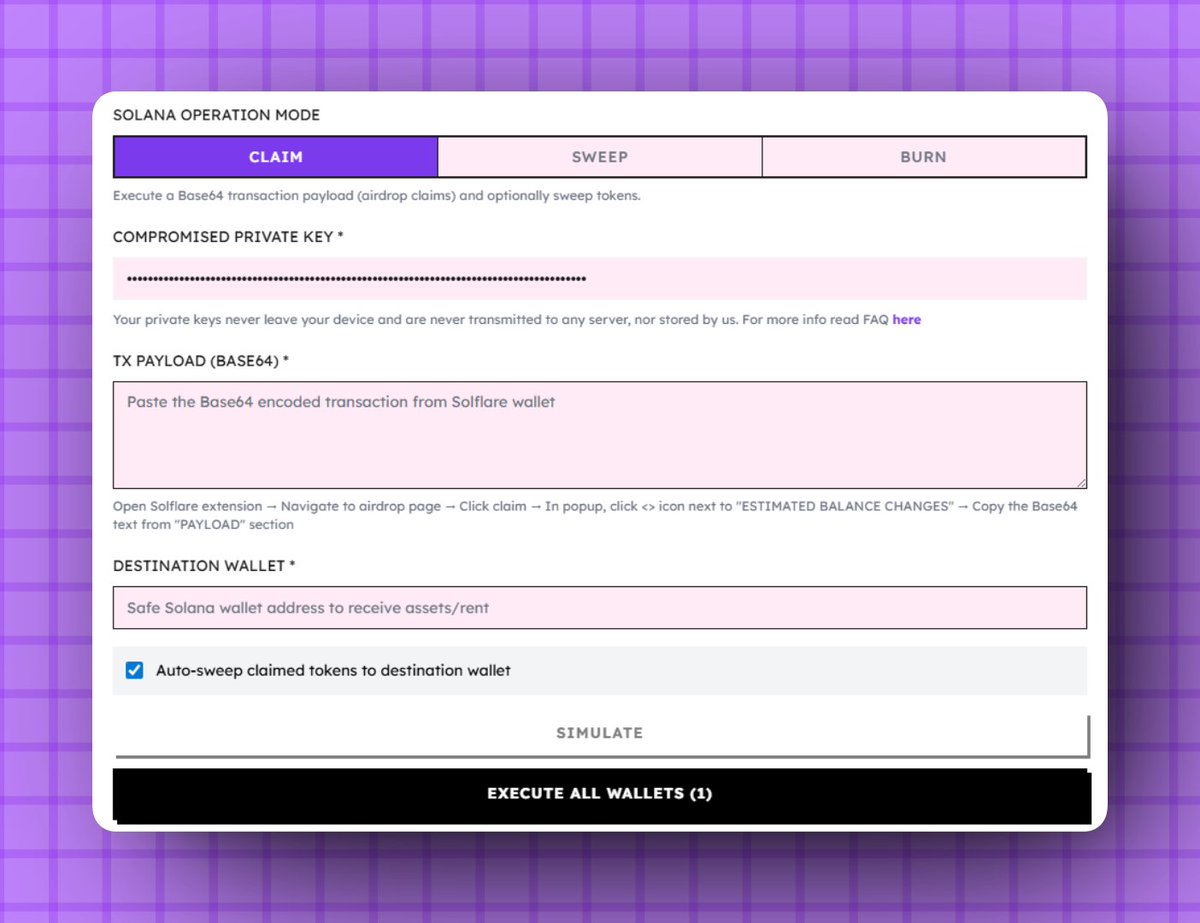Click the 'Open Solflare extension' instructions text

pos(595,515)
